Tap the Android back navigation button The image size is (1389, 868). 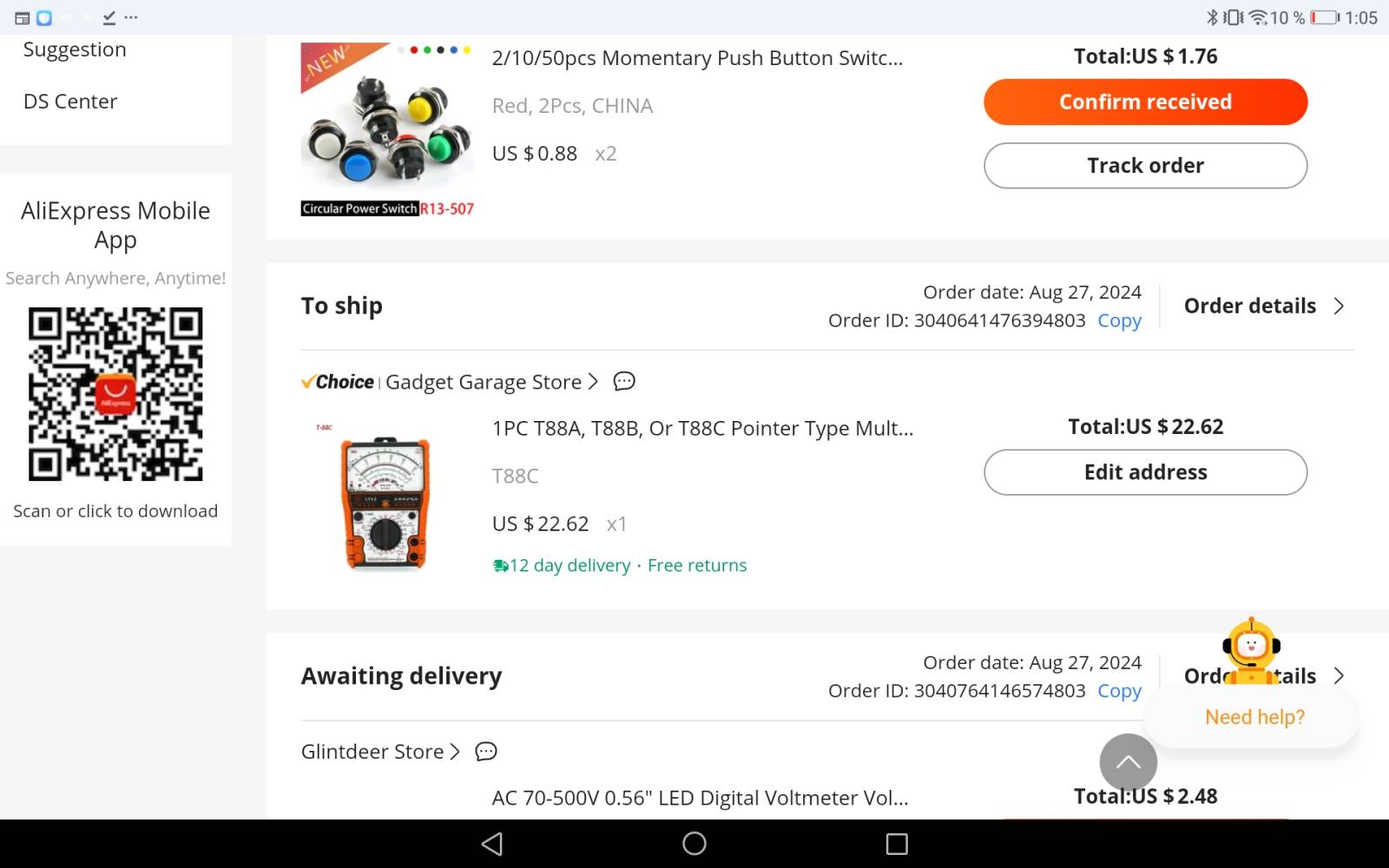click(492, 844)
